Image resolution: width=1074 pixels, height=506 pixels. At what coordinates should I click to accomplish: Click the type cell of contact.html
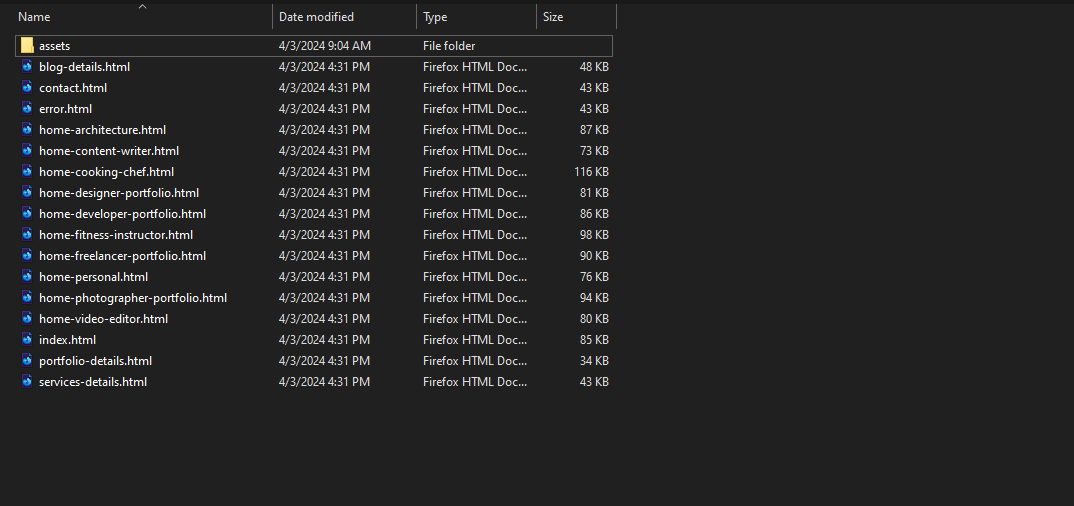[x=475, y=88]
